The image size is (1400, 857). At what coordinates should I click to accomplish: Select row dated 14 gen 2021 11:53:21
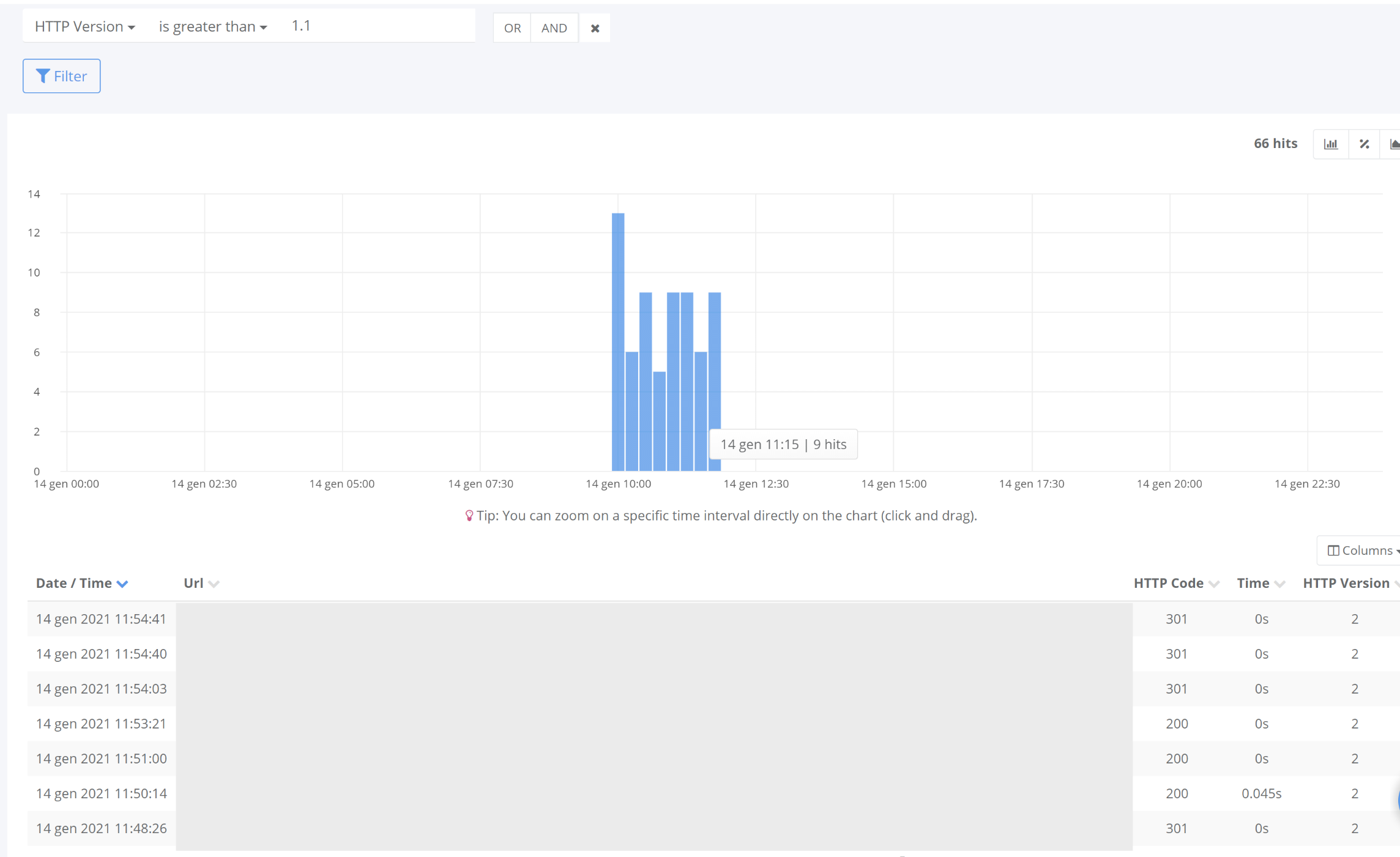[713, 724]
